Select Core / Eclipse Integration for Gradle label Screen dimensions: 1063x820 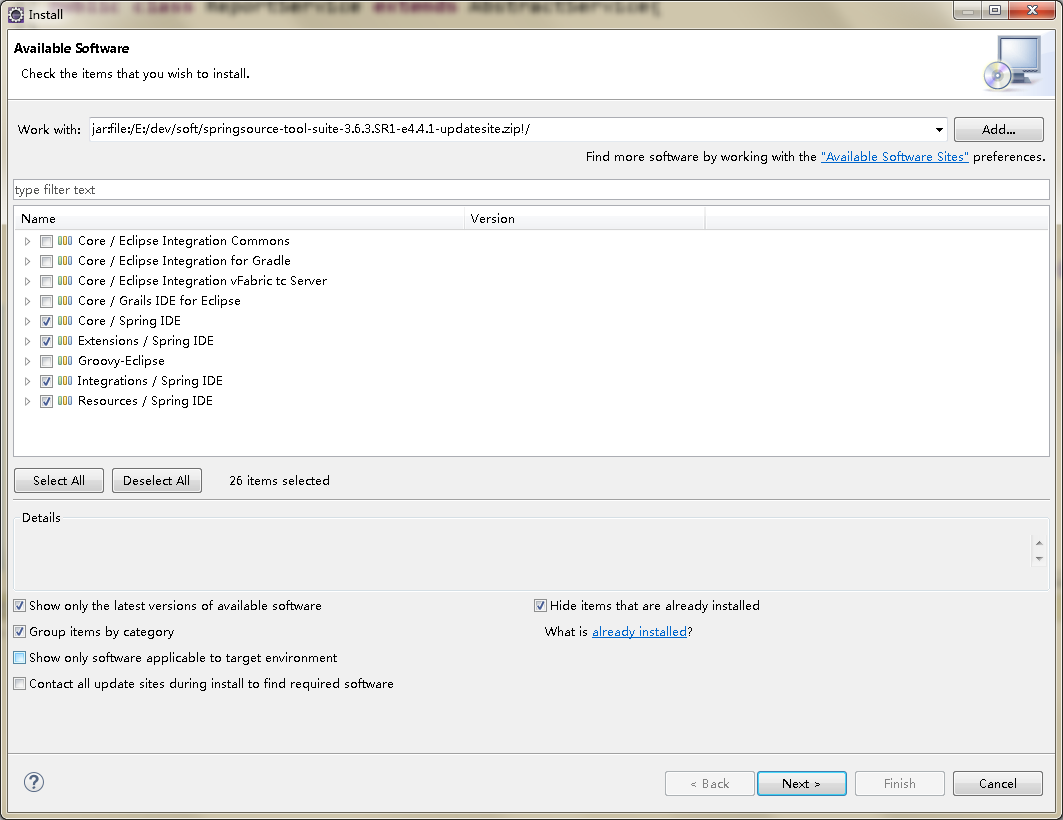click(184, 261)
